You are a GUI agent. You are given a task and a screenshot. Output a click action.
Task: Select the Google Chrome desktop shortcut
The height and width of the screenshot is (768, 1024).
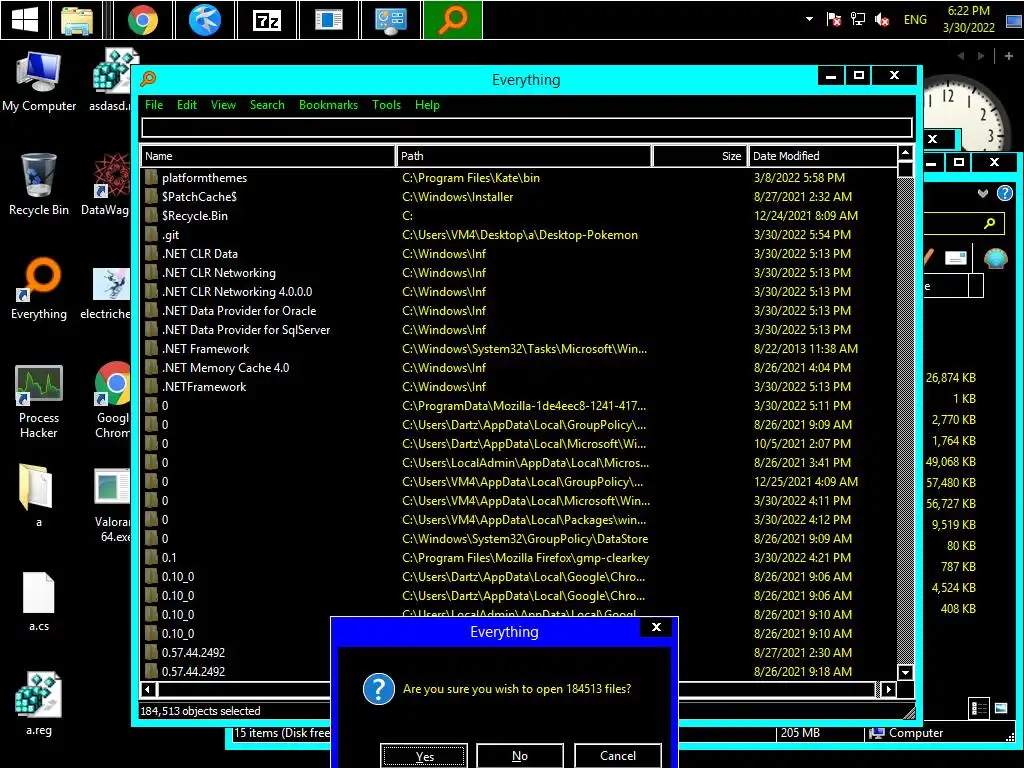pyautogui.click(x=112, y=400)
